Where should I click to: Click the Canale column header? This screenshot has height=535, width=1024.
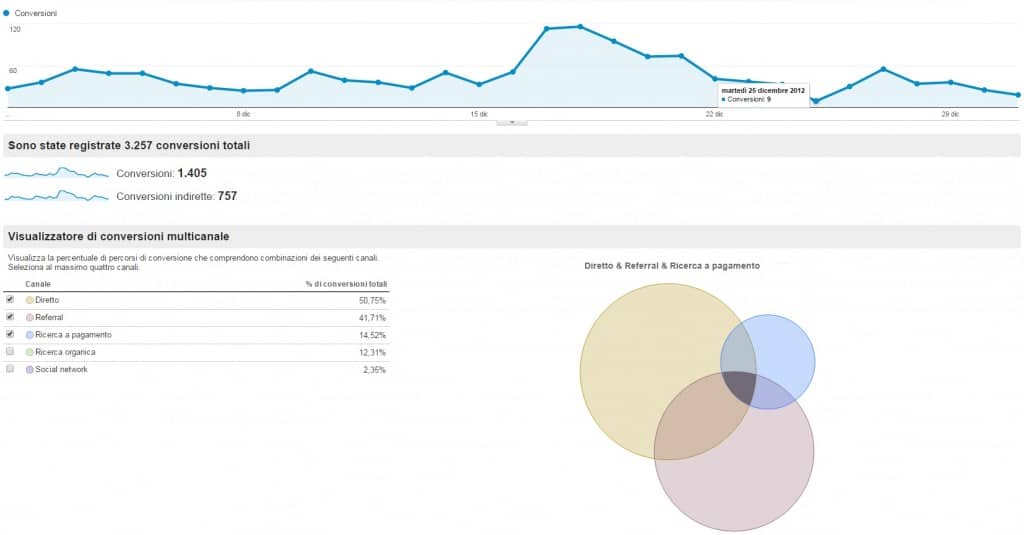(38, 284)
